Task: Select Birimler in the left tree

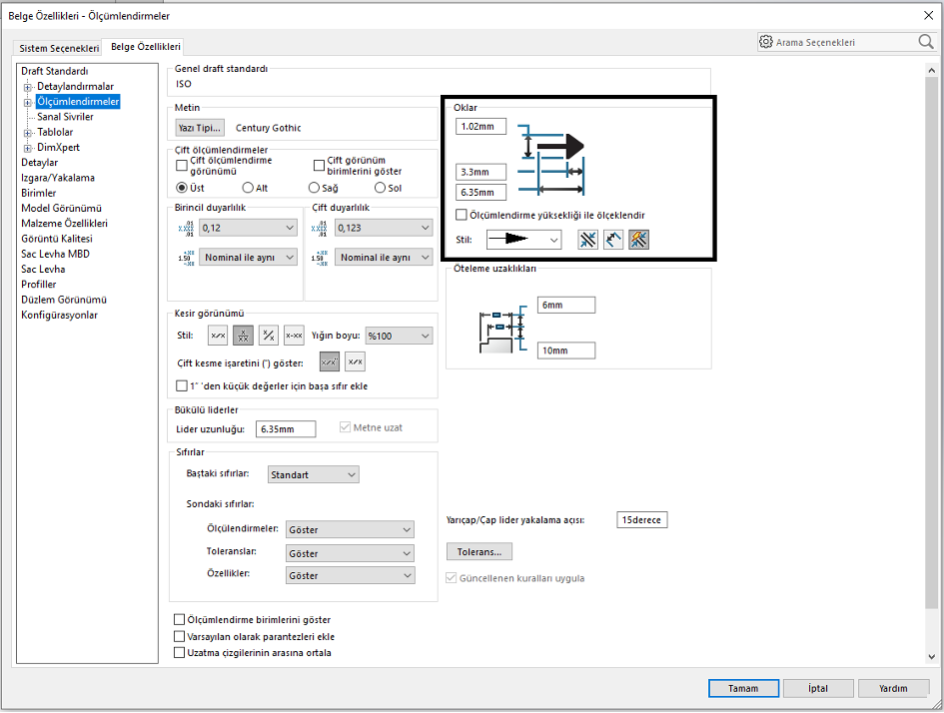Action: 39,193
